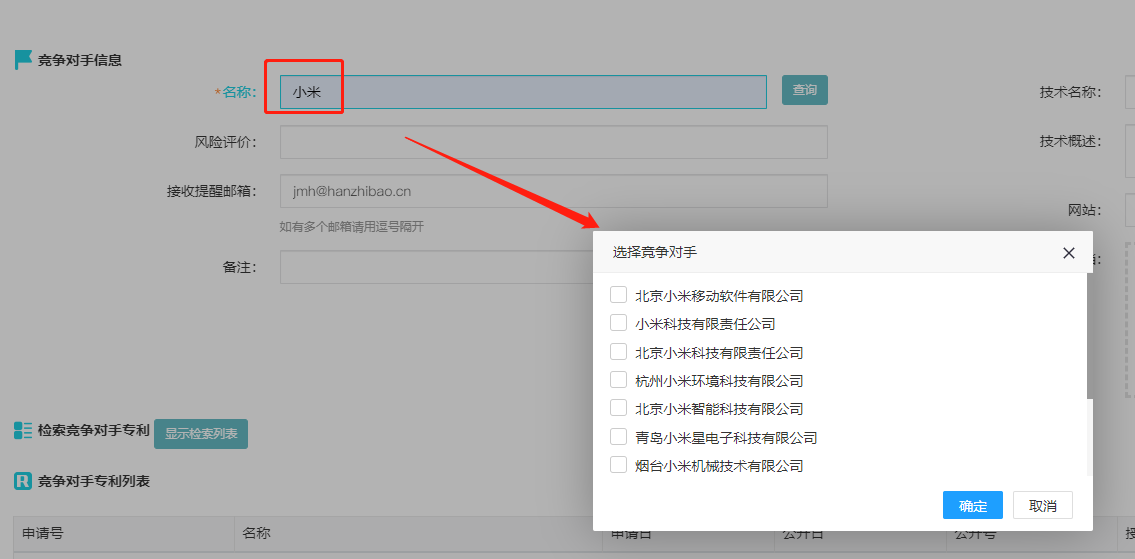Check 北京小米智能科技有限公司 checkbox

618,408
